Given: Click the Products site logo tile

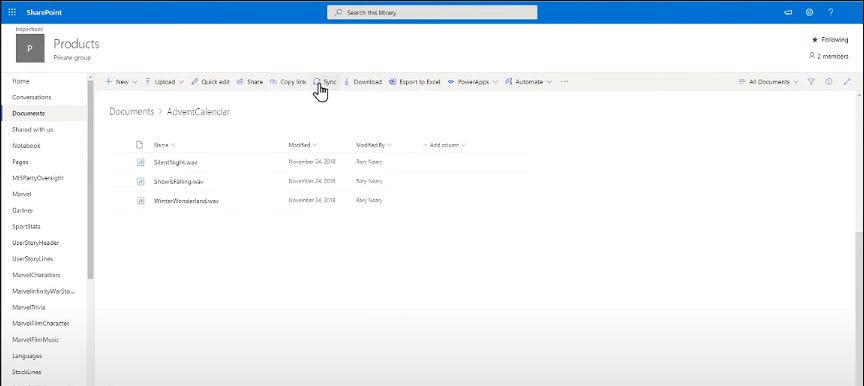Looking at the screenshot, I should (x=30, y=48).
